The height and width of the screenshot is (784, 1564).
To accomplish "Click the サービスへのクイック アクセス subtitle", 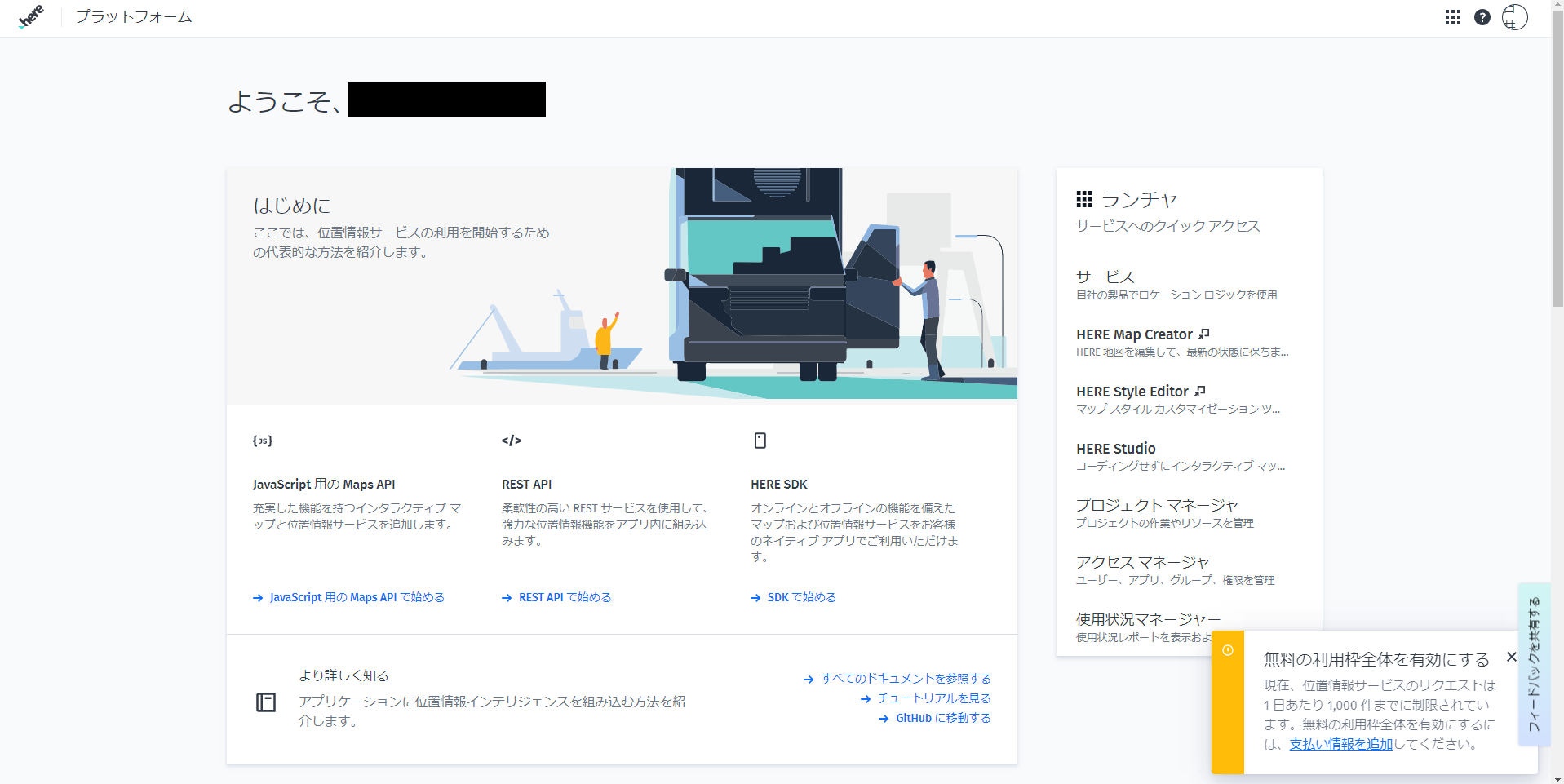I will pyautogui.click(x=1167, y=226).
